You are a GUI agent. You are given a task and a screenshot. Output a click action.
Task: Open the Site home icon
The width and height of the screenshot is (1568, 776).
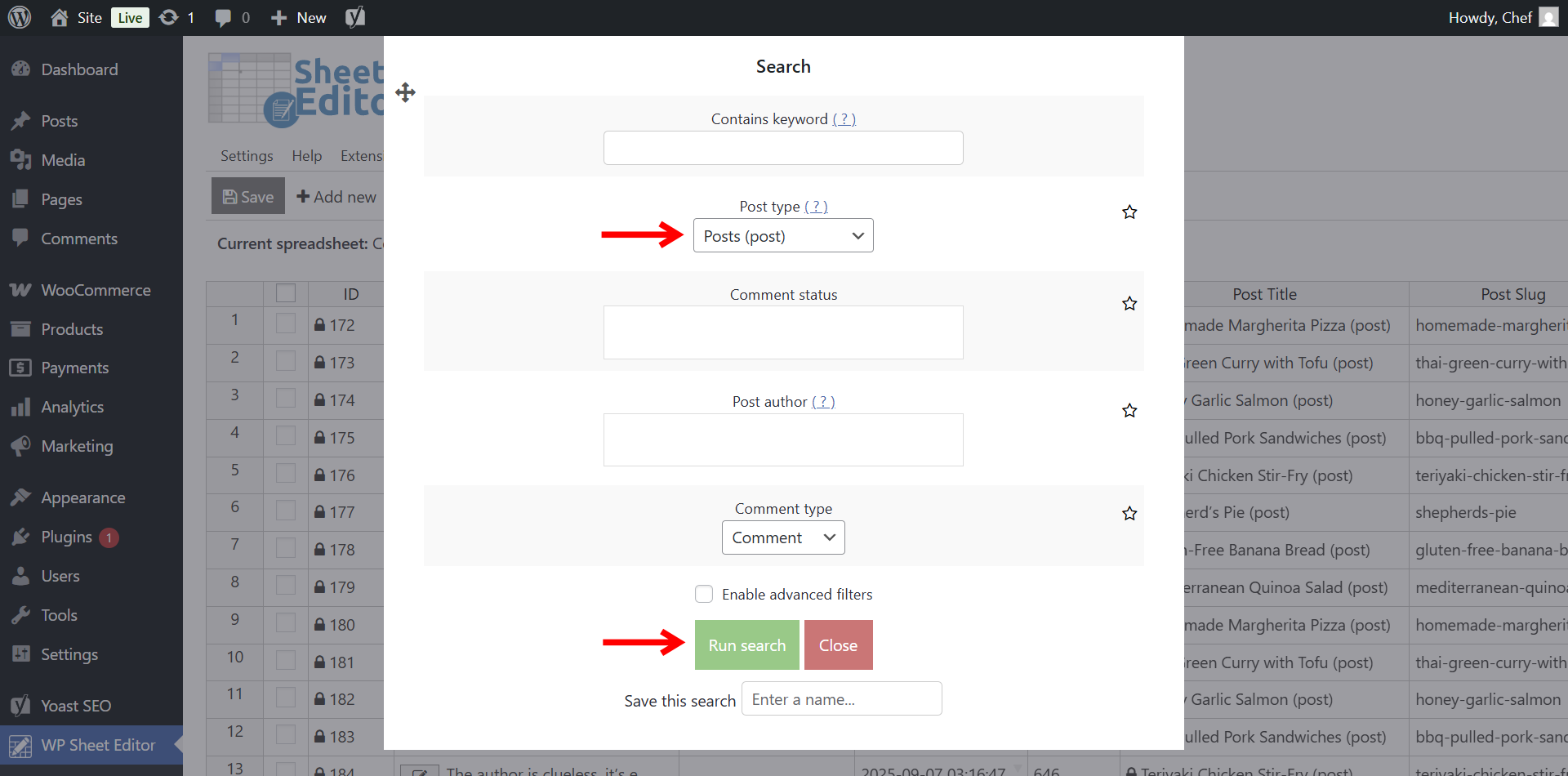60,17
